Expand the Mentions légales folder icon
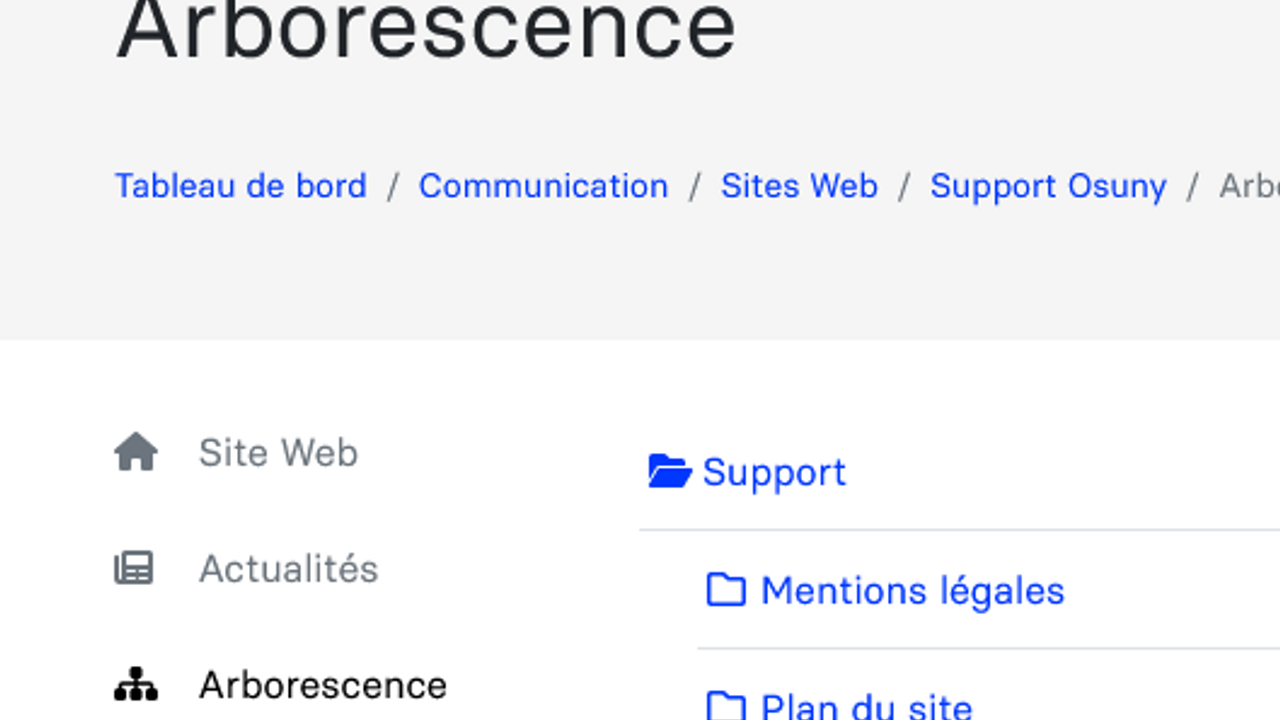This screenshot has width=1280, height=720. (x=726, y=590)
